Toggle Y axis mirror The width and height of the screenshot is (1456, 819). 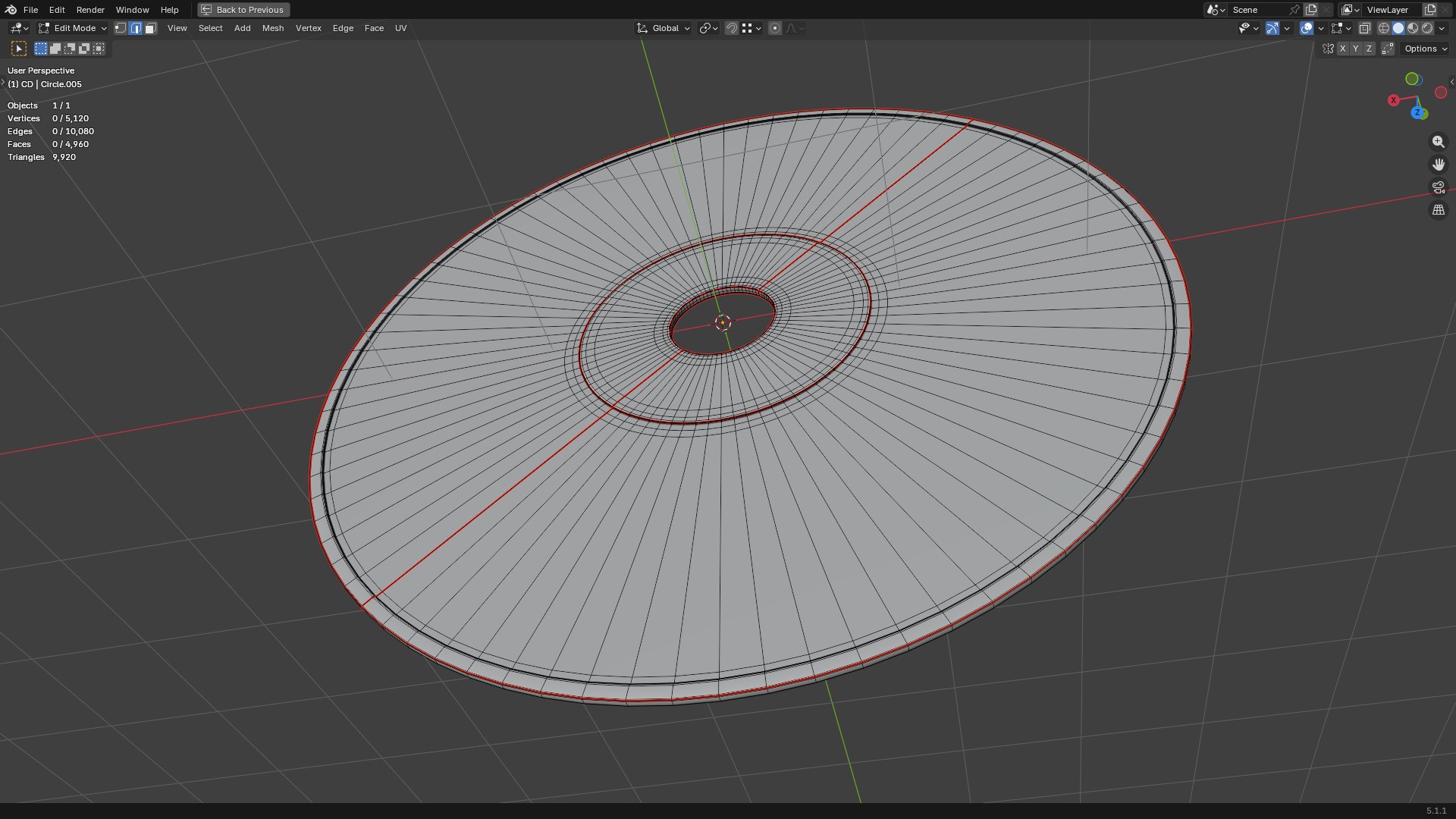[x=1355, y=49]
